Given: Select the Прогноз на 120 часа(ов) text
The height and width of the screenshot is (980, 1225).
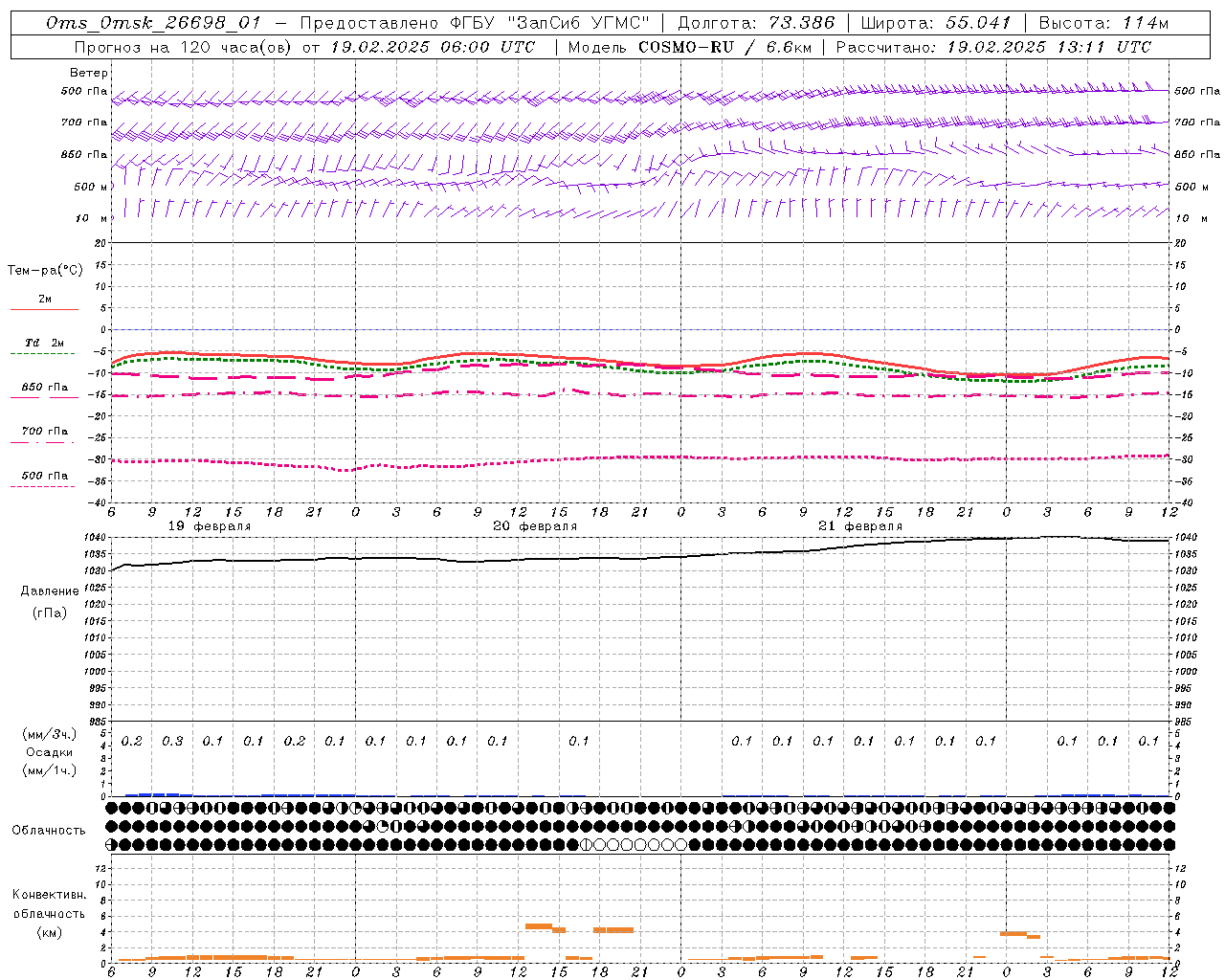Looking at the screenshot, I should pyautogui.click(x=185, y=47).
